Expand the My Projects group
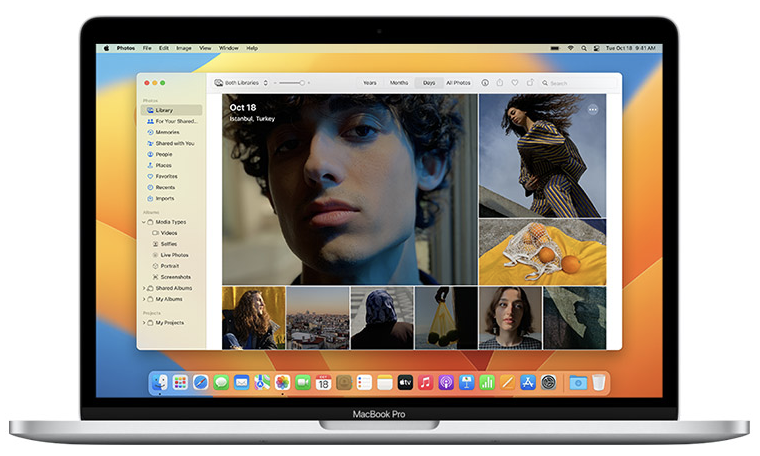 tap(143, 323)
